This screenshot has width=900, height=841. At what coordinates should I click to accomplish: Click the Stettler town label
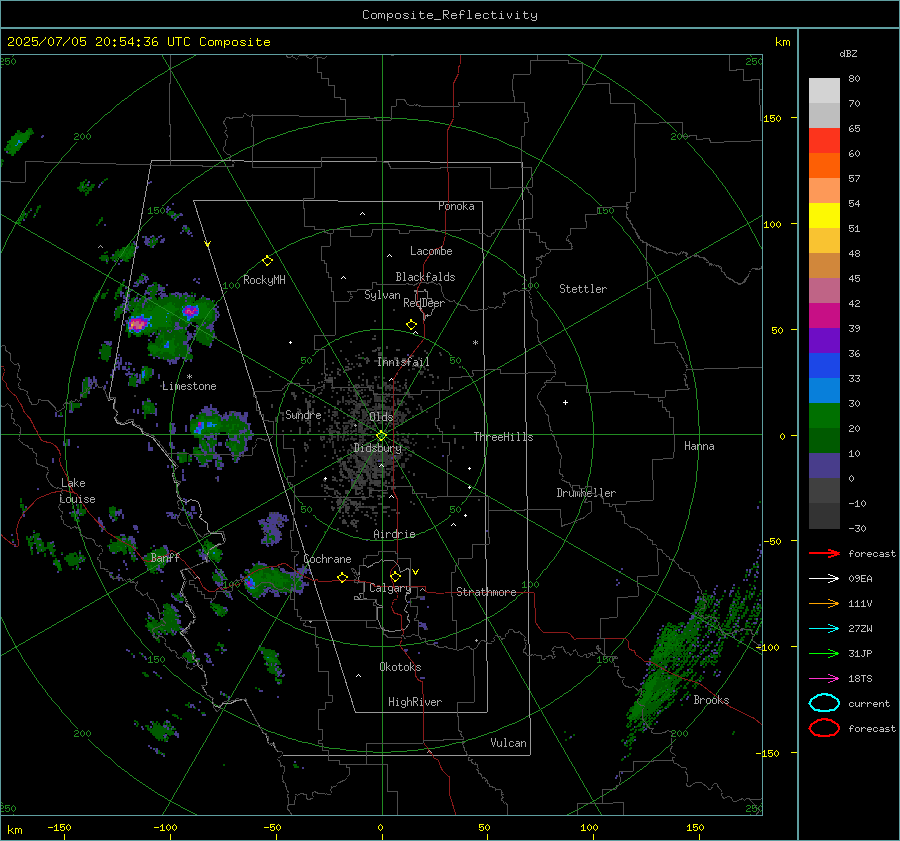[583, 289]
